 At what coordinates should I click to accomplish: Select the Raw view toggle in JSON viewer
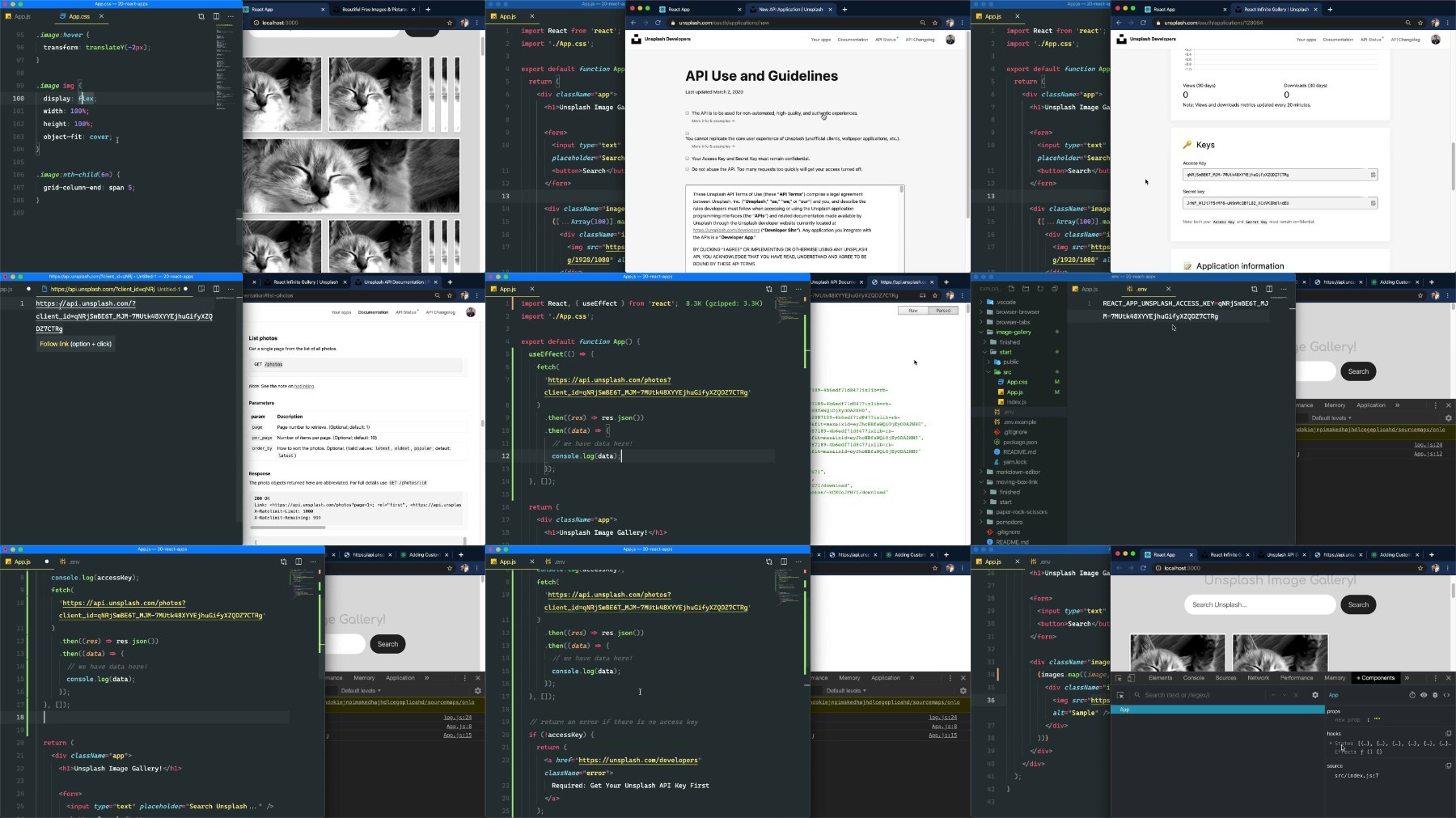point(913,311)
